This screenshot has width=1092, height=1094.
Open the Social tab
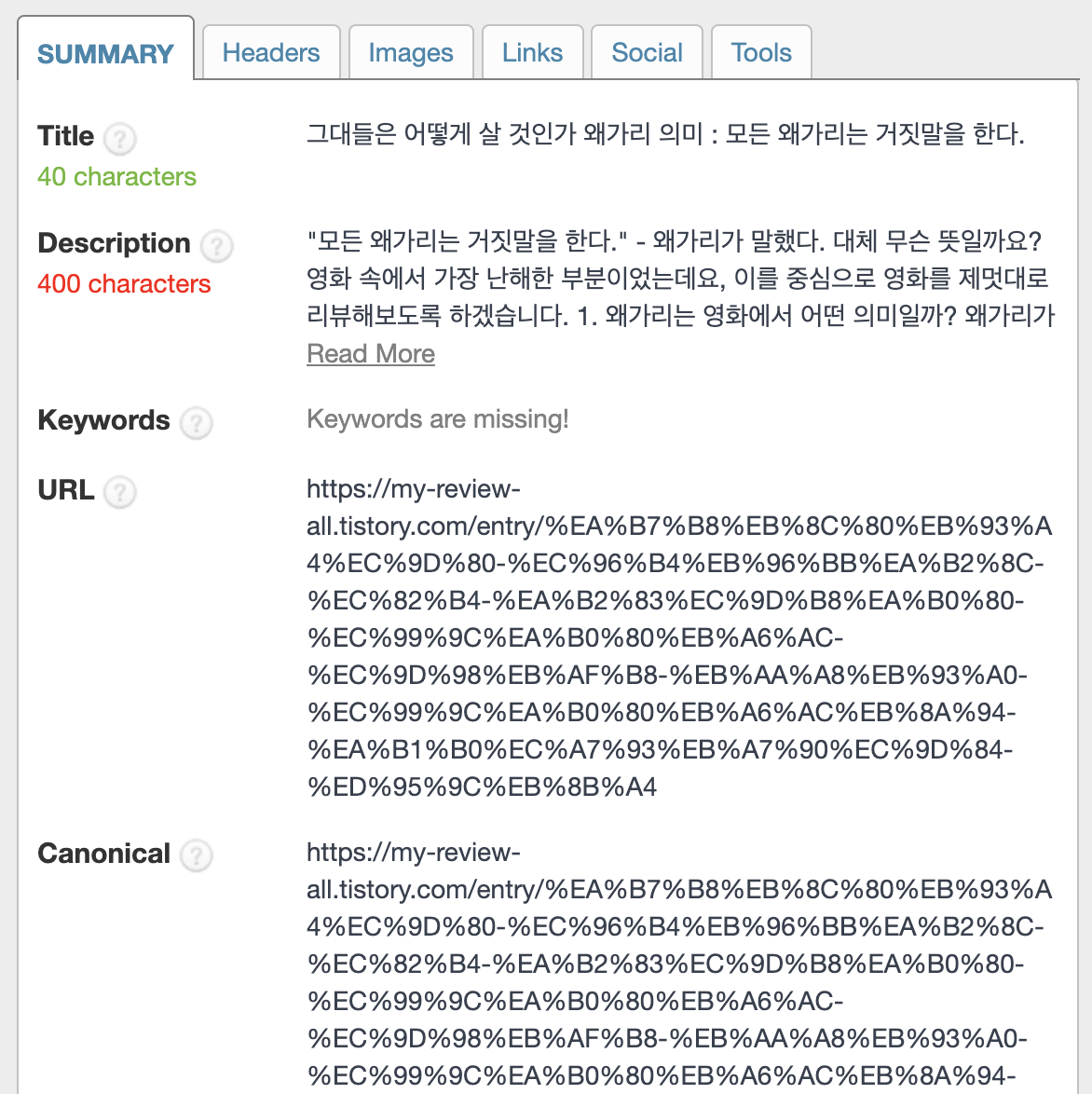(647, 52)
